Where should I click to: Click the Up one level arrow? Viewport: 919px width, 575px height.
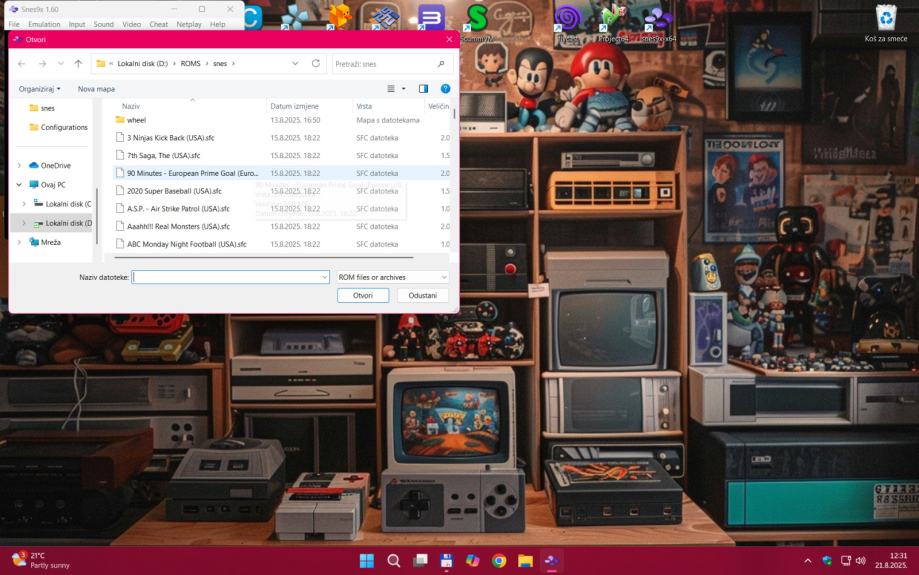(x=78, y=64)
